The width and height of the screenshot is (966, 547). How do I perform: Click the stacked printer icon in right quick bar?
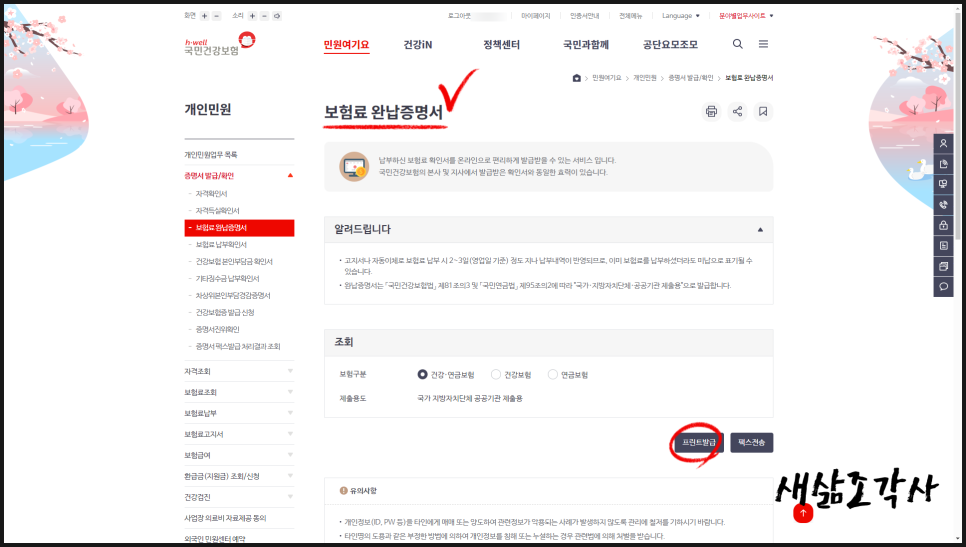coord(943,266)
